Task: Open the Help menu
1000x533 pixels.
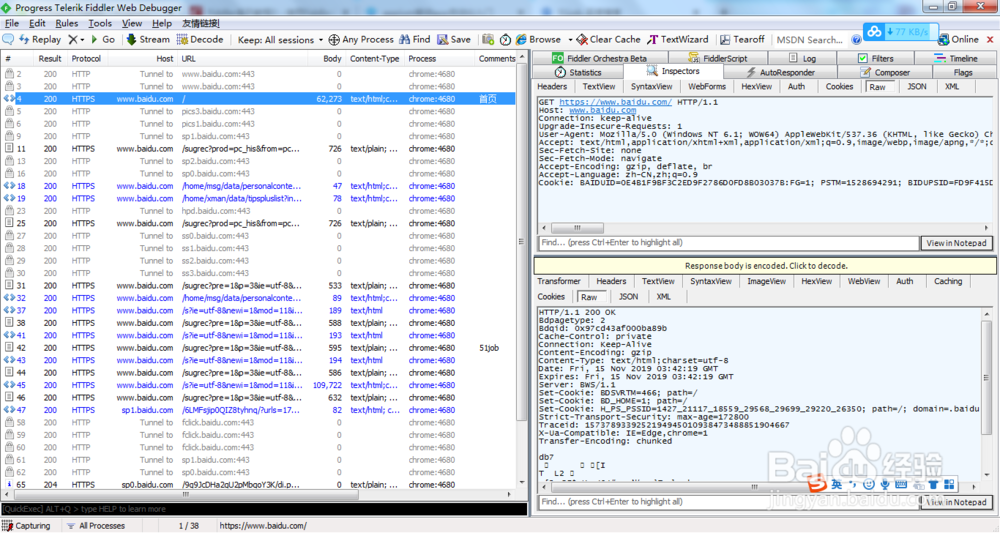Action: coord(161,23)
